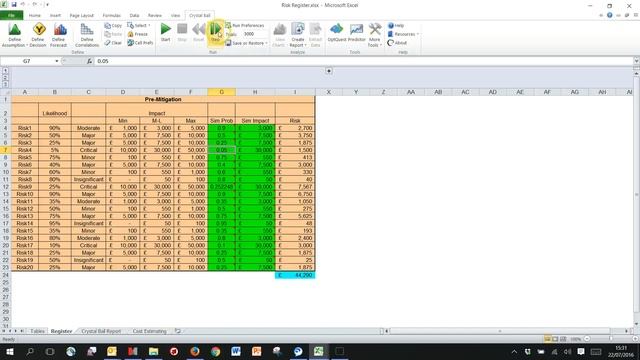Start the simulation with green play button
Viewport: 640px width, 360px height.
click(x=165, y=32)
